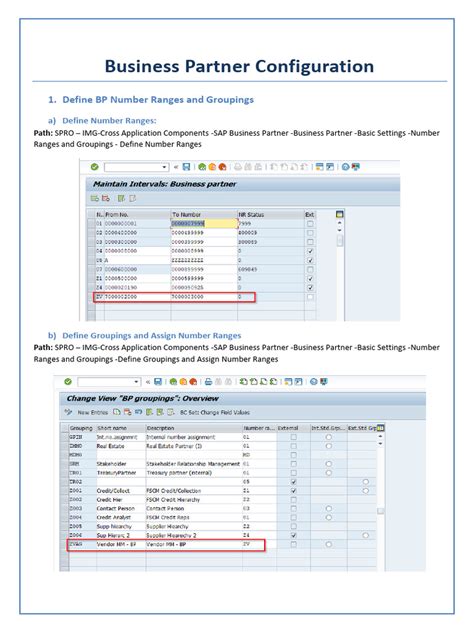This screenshot has height=632, width=474.
Task: Open table settings icon of intervals table
Action: point(340,214)
